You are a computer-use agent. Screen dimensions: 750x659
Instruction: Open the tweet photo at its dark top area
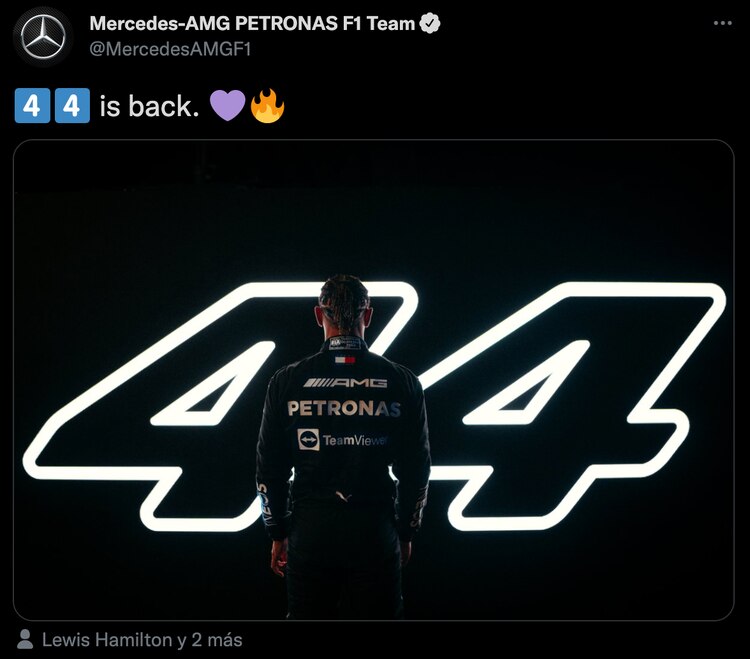pyautogui.click(x=374, y=201)
